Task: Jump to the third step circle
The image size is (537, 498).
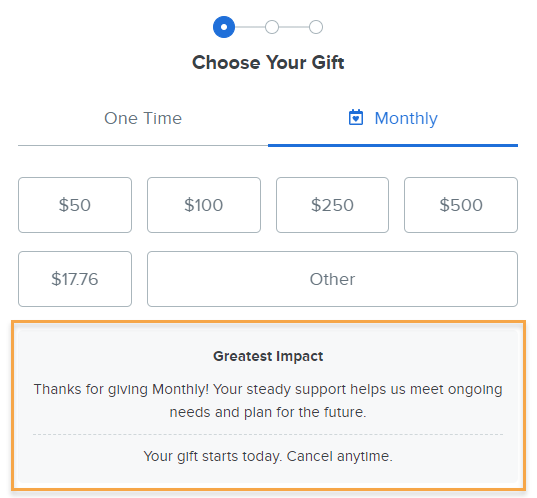Action: [x=316, y=27]
